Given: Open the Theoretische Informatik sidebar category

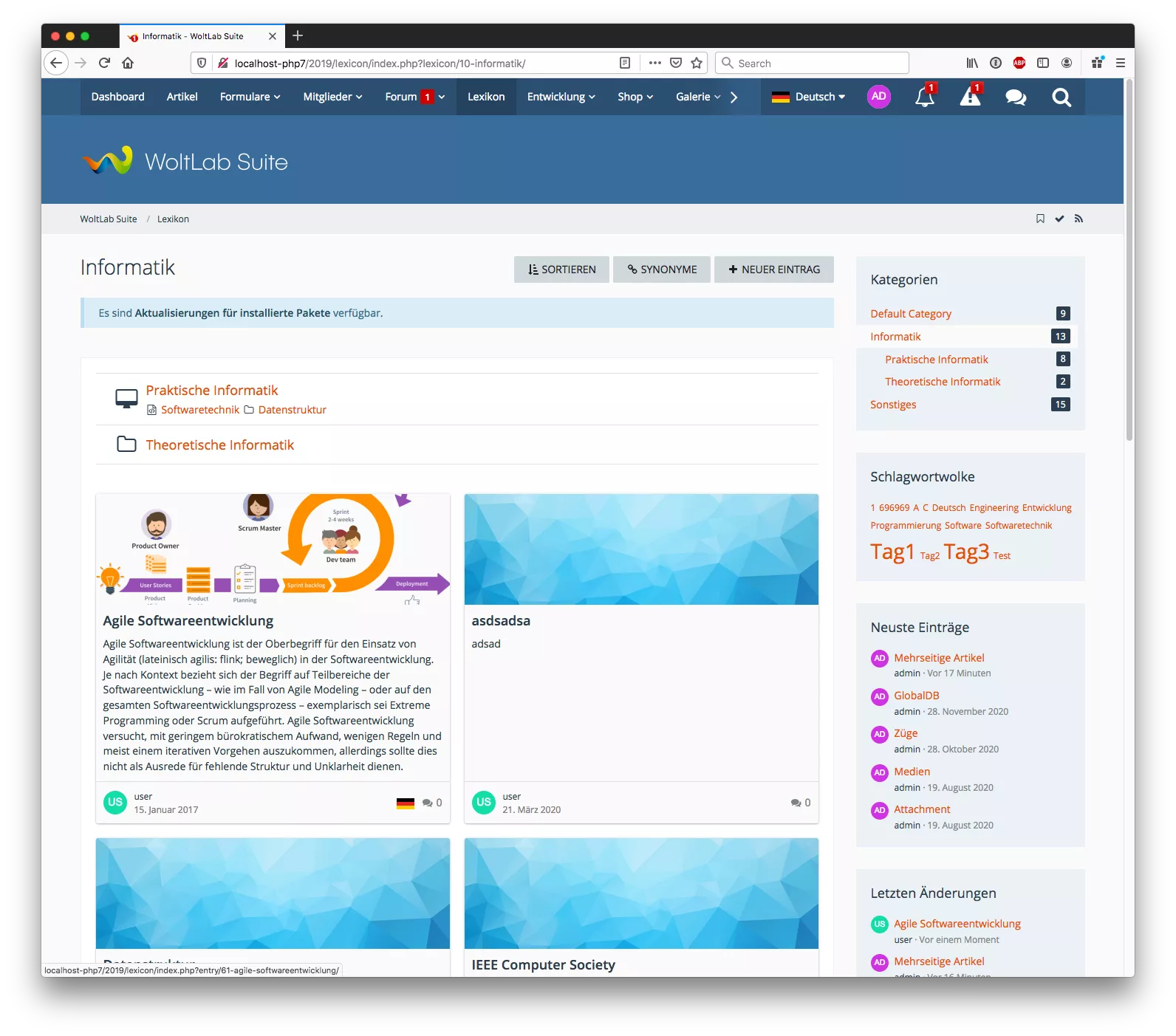Looking at the screenshot, I should click(x=943, y=382).
